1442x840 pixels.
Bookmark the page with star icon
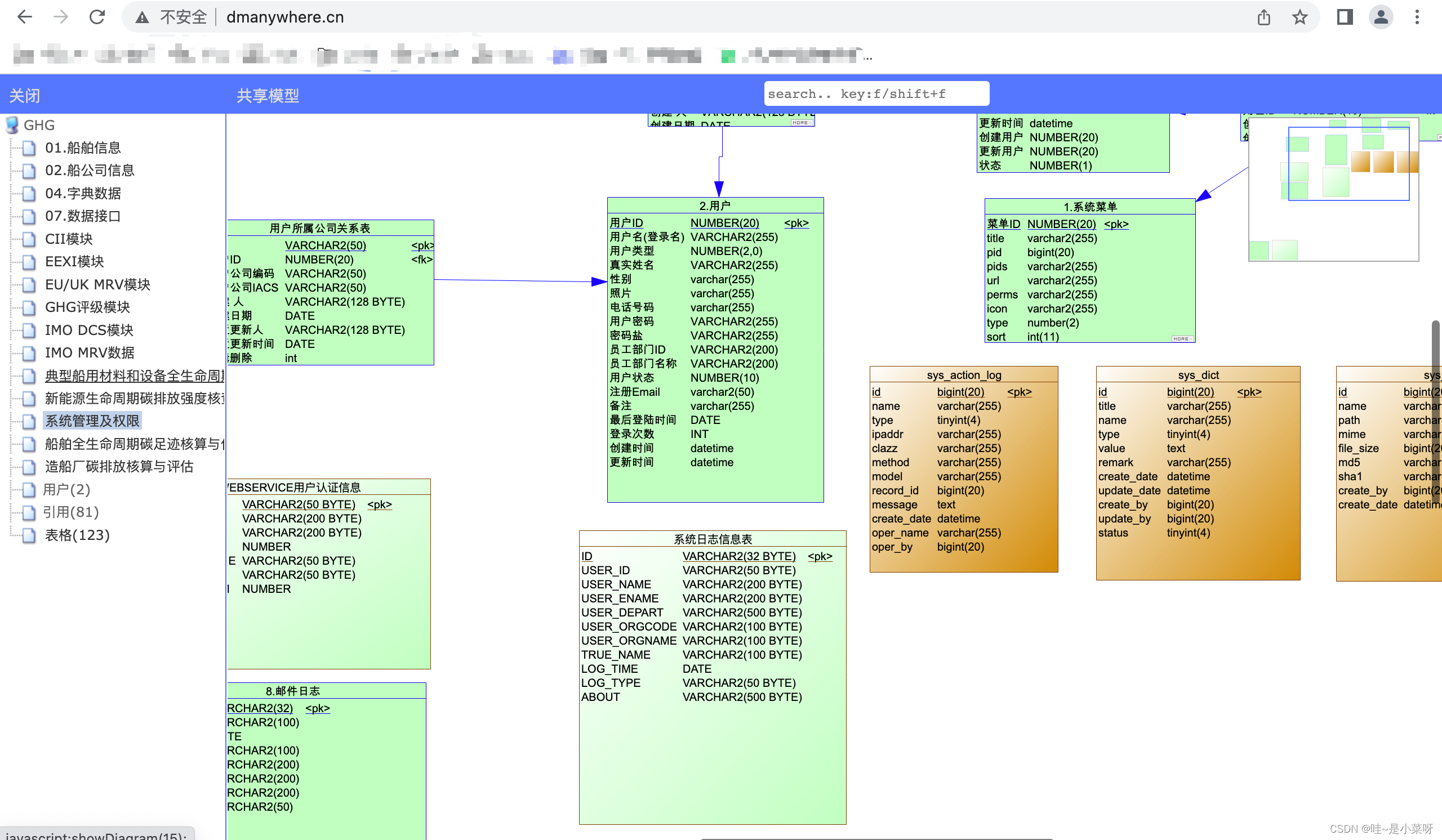1299,17
